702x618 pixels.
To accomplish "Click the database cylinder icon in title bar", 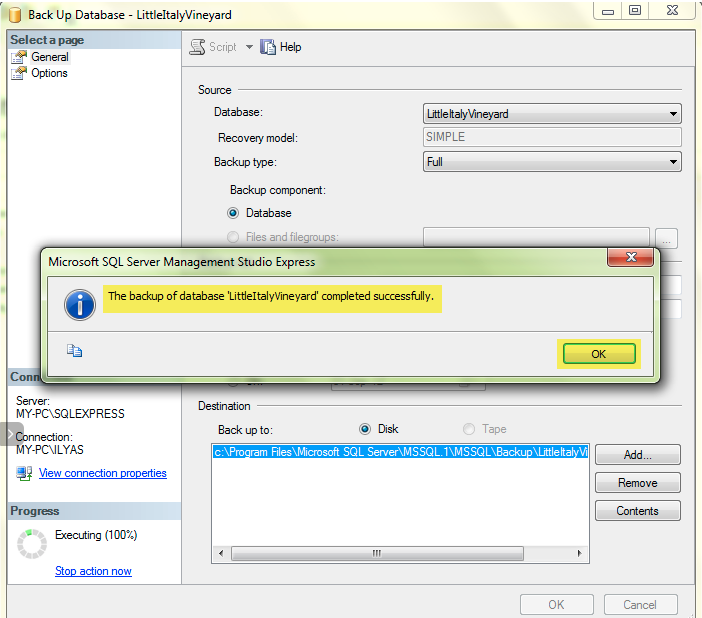I will point(15,14).
